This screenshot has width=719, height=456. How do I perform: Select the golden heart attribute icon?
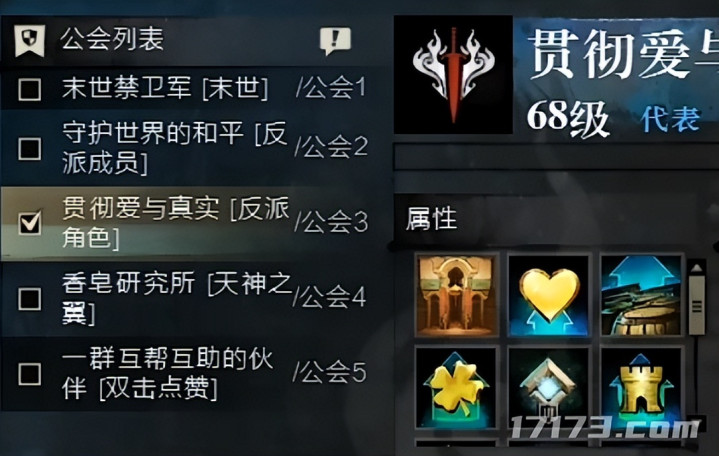pos(548,296)
